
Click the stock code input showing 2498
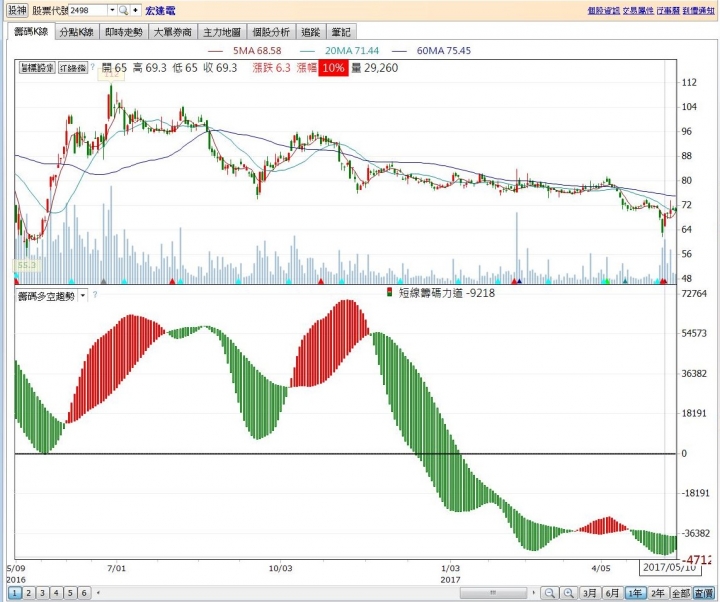click(88, 10)
